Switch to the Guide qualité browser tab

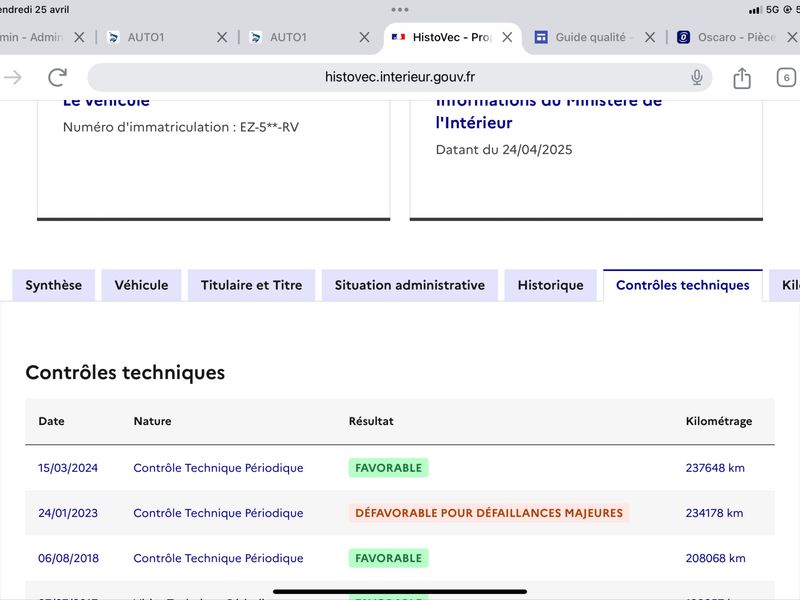pos(591,37)
